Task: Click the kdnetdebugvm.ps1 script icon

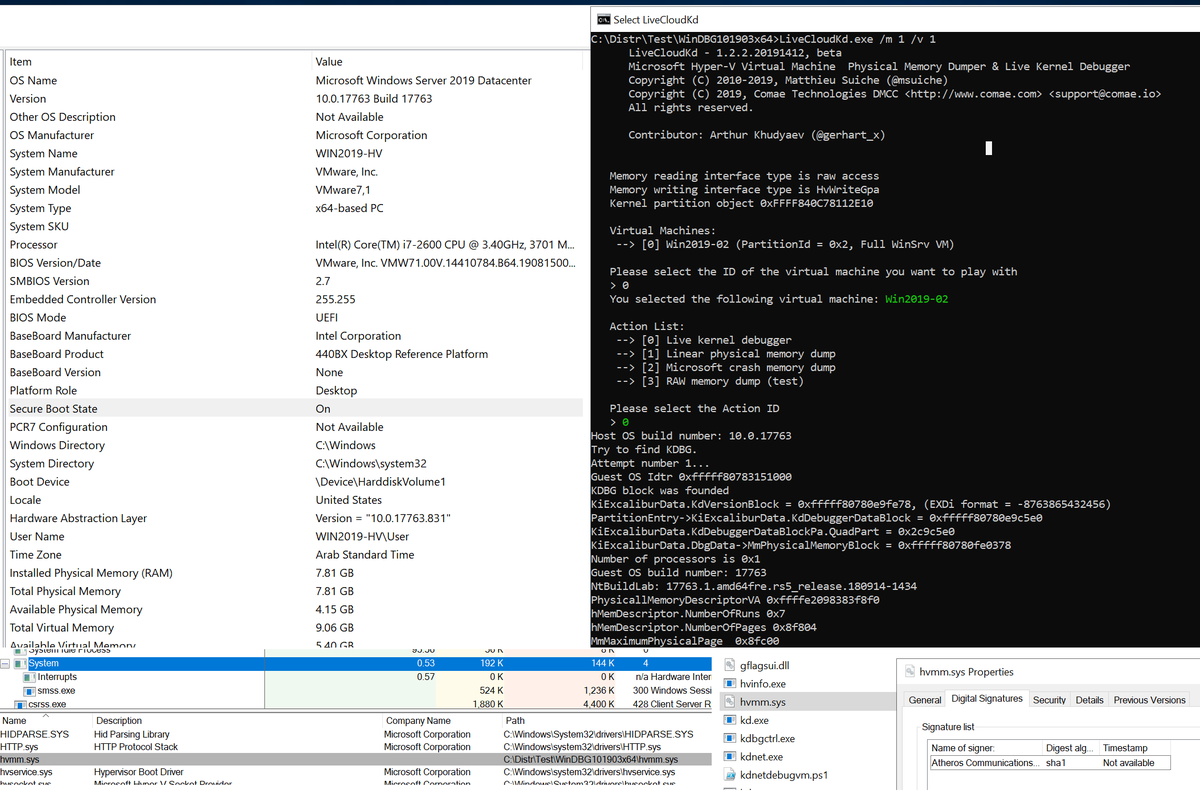Action: click(728, 775)
